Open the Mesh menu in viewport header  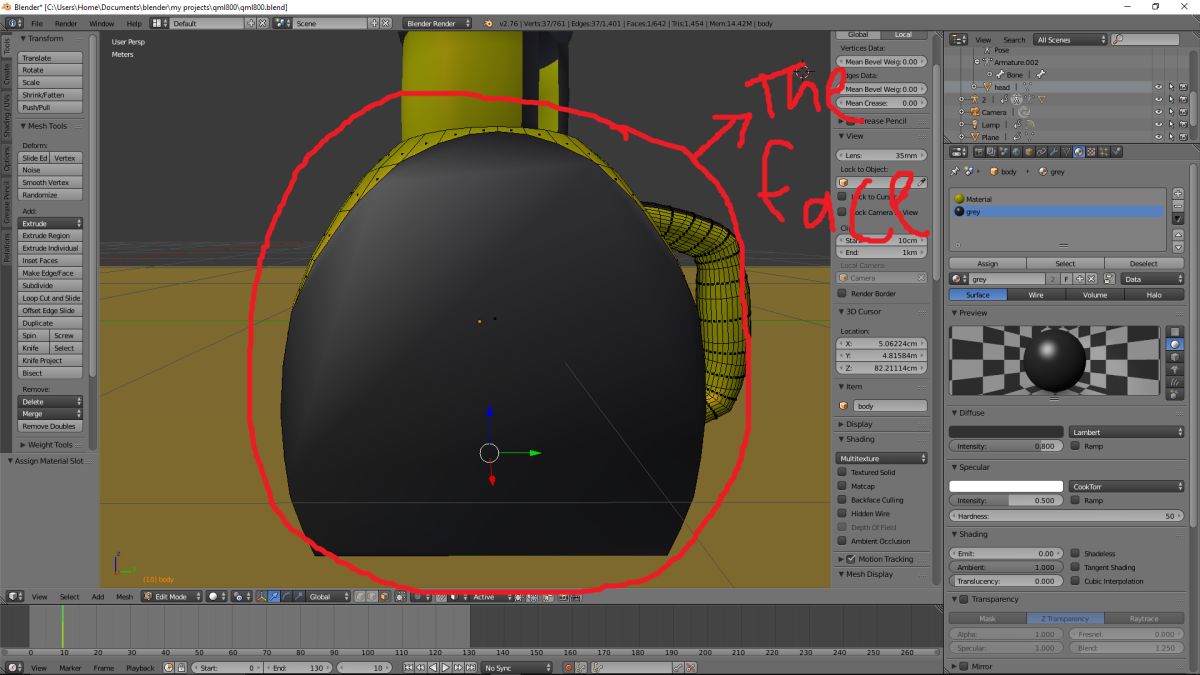click(124, 596)
